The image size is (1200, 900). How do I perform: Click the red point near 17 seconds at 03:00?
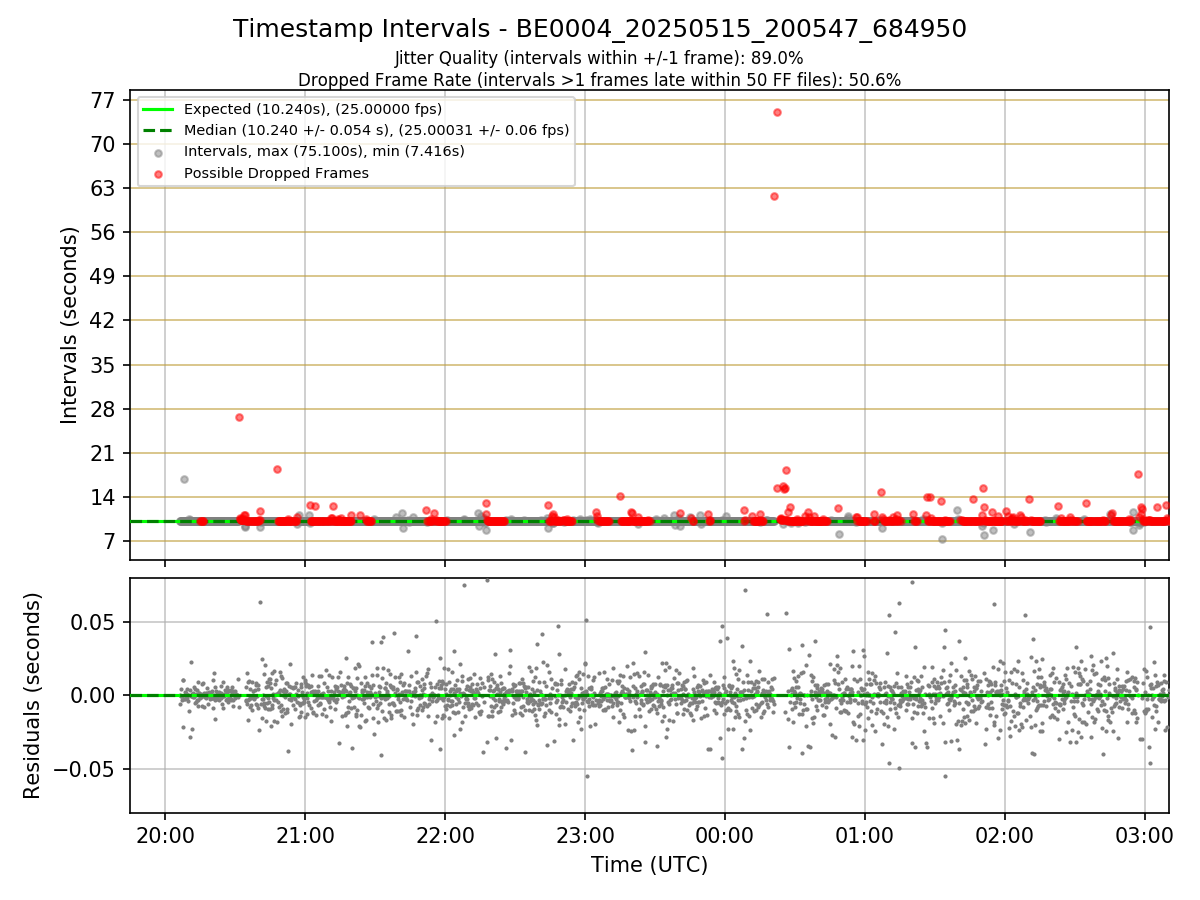point(1138,474)
